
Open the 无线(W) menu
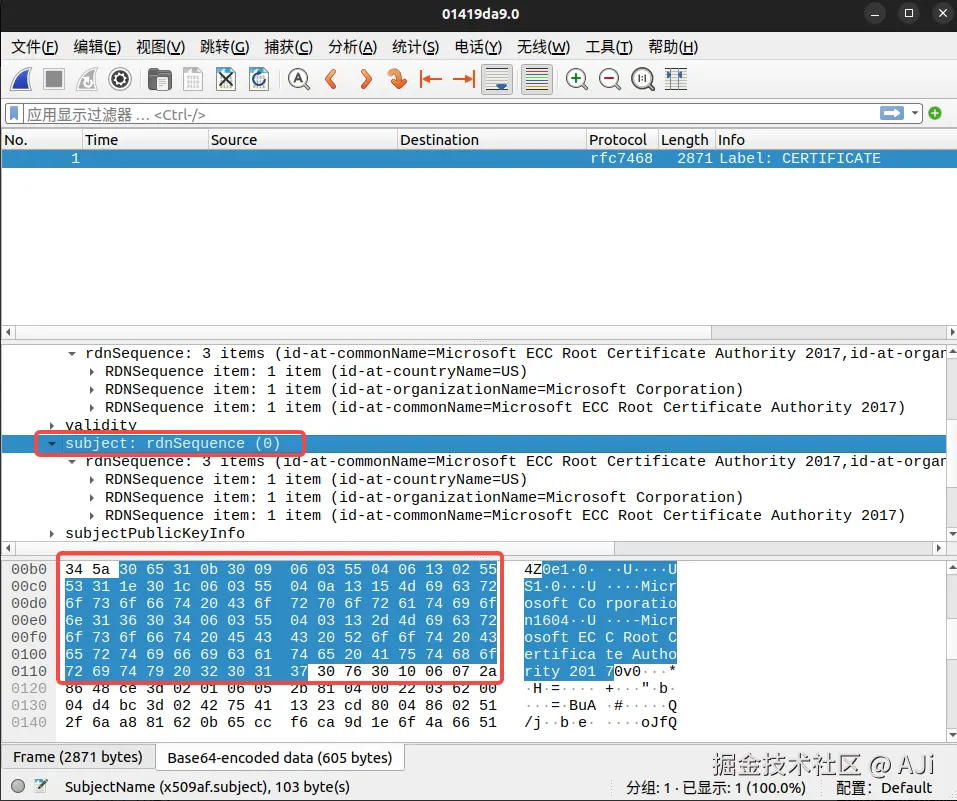(543, 47)
